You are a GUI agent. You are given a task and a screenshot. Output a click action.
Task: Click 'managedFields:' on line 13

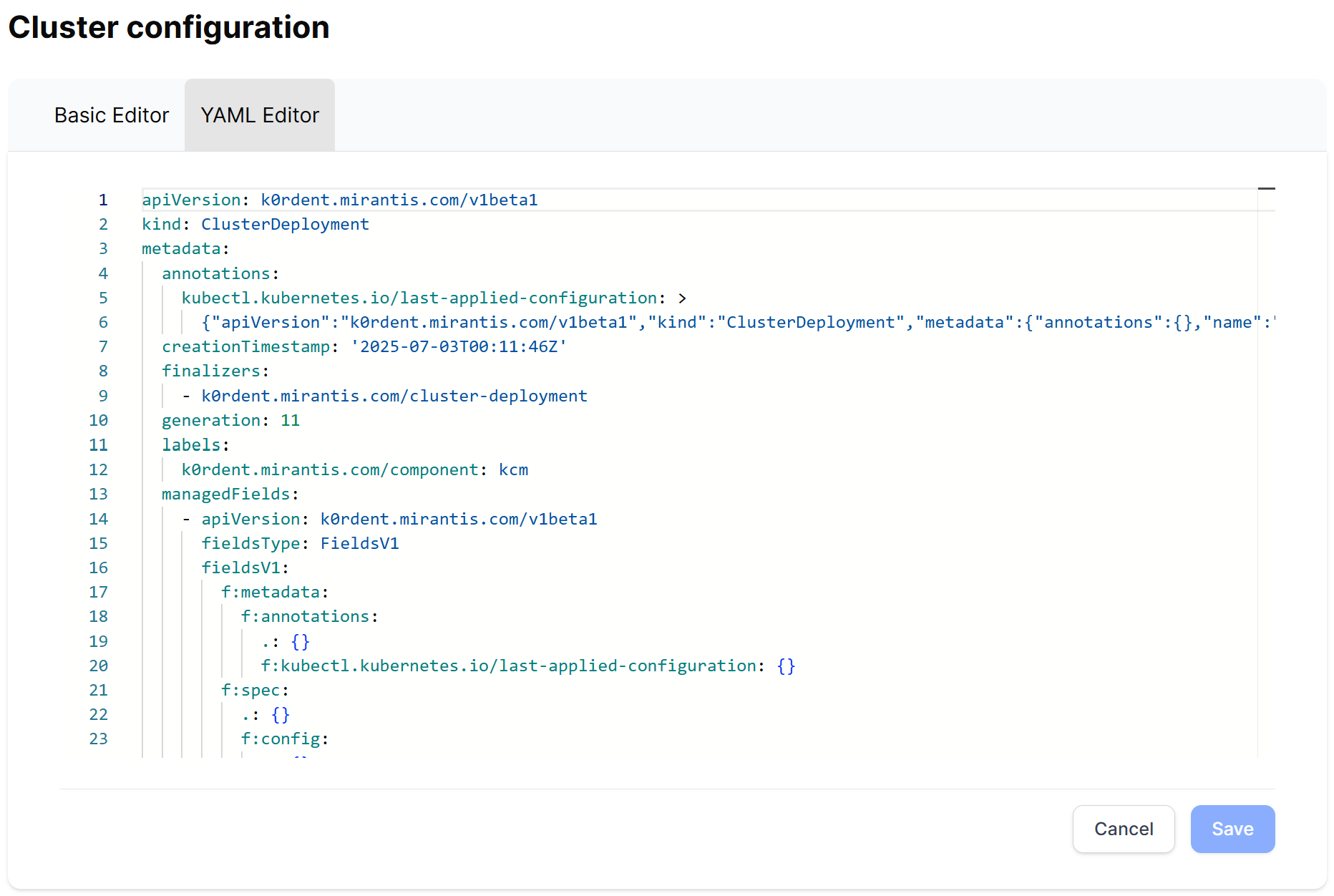(230, 494)
